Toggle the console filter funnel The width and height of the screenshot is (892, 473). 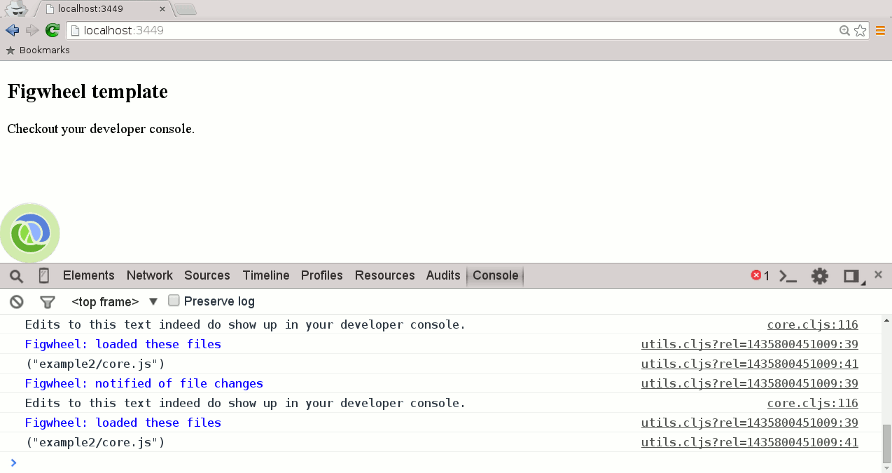pos(47,302)
